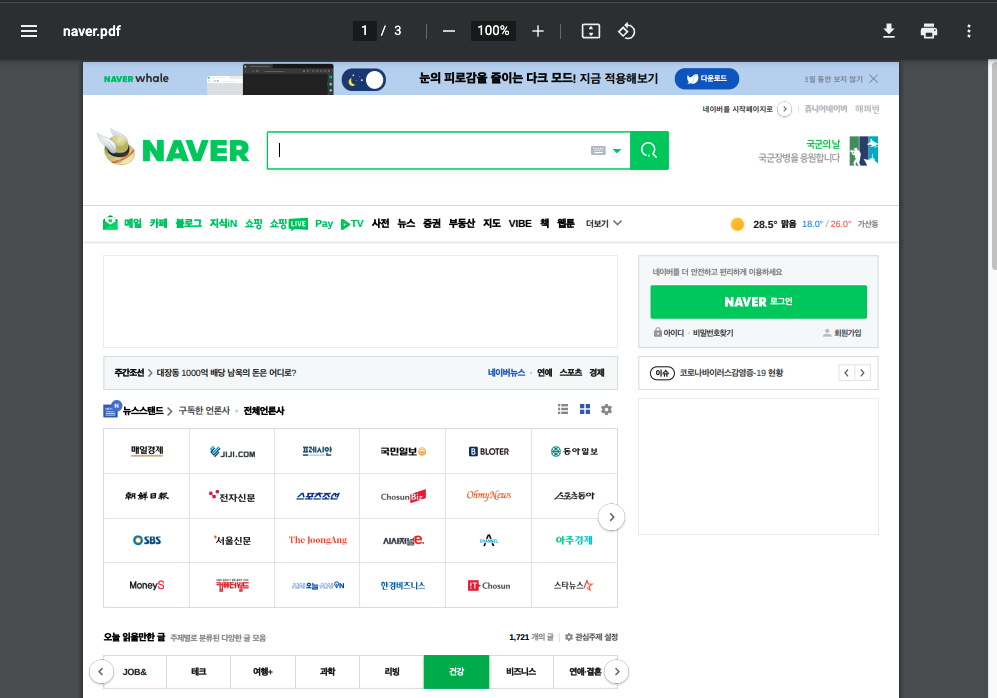Click the MoneyS press logo

[147, 585]
